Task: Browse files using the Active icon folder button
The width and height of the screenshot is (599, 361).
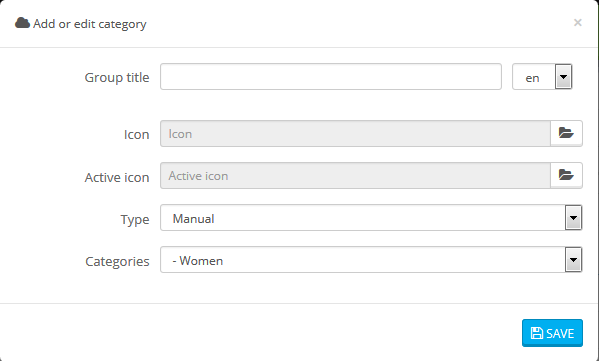Action: (566, 175)
